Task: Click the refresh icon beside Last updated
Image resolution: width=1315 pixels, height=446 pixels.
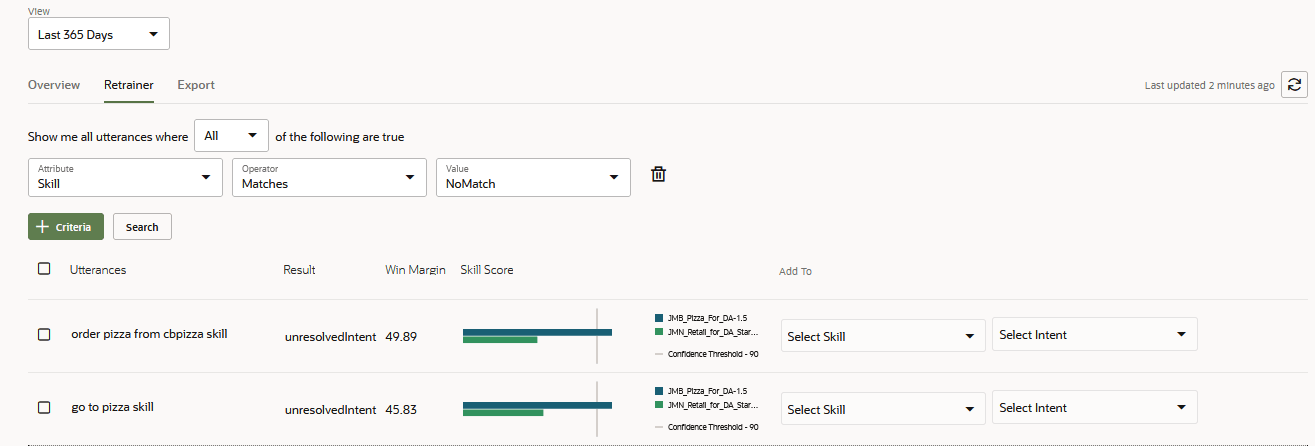Action: click(x=1294, y=85)
